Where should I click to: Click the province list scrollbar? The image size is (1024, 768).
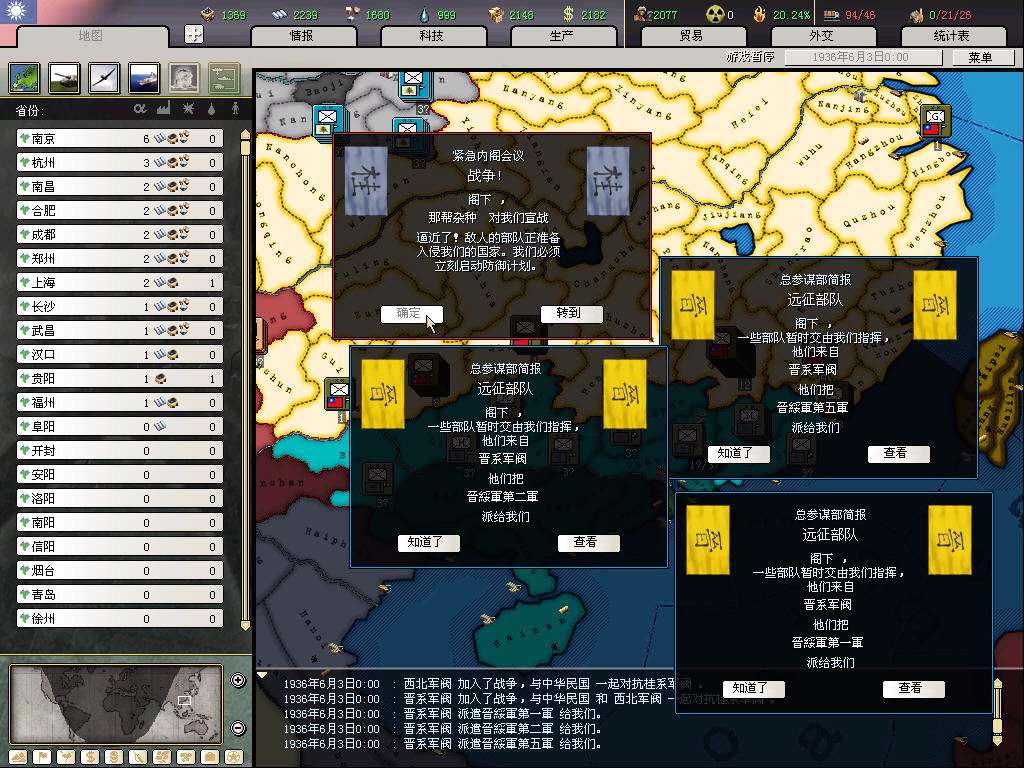point(246,379)
